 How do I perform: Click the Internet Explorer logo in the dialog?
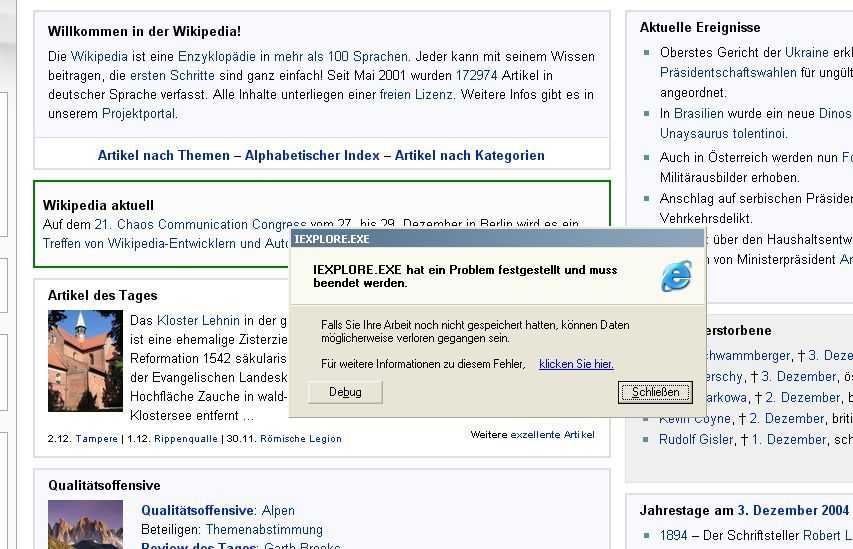pos(676,276)
